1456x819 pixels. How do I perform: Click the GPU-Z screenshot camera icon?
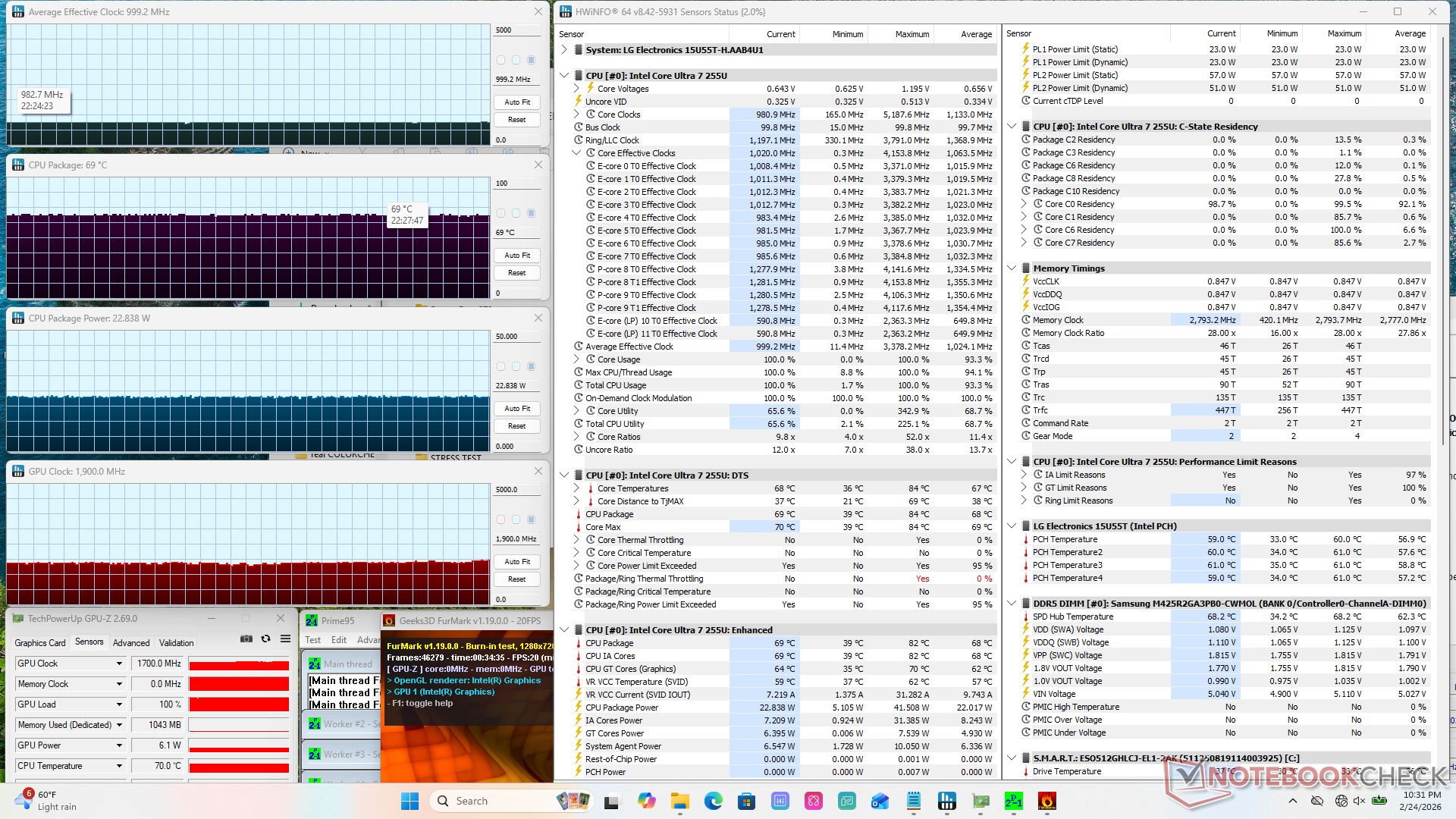coord(246,639)
